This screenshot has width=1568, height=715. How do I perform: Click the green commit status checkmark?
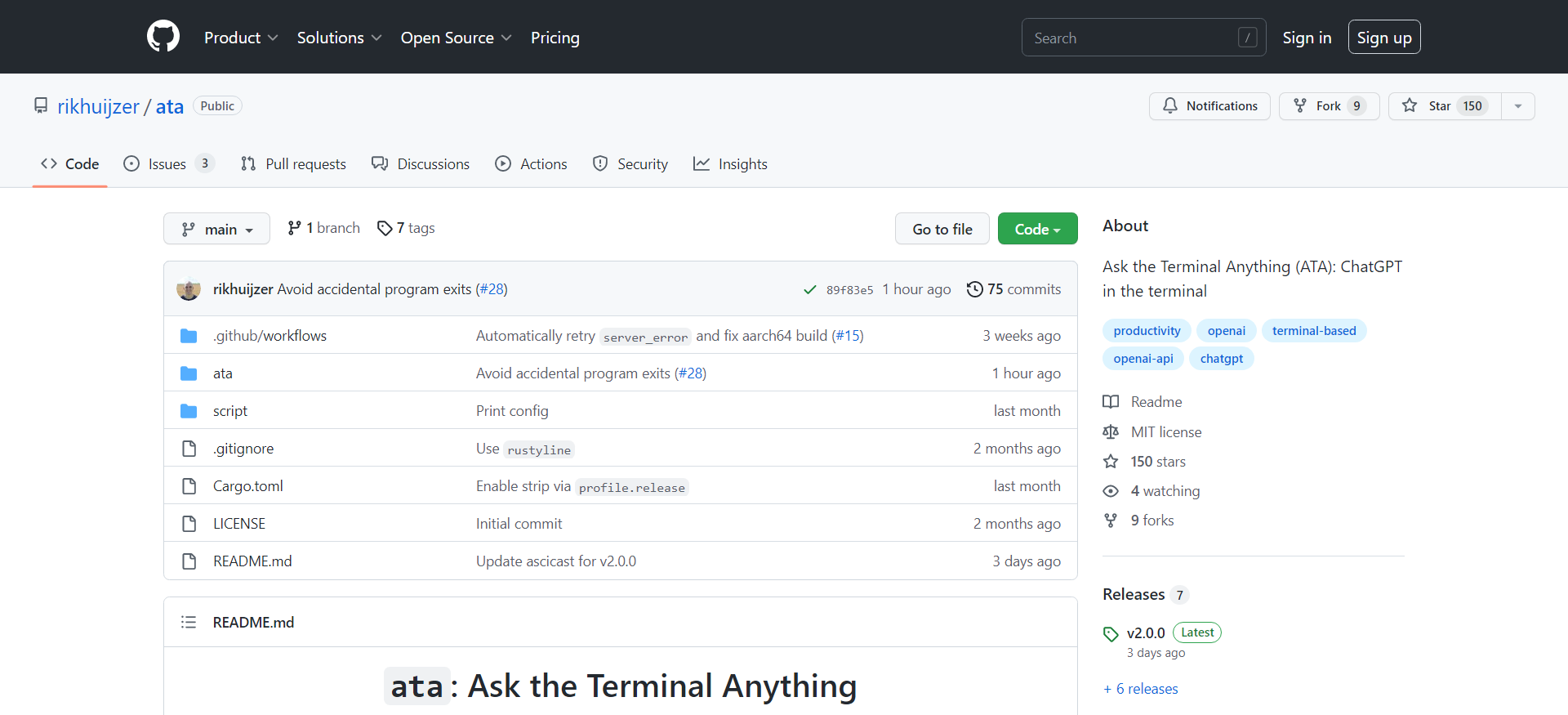(x=809, y=290)
